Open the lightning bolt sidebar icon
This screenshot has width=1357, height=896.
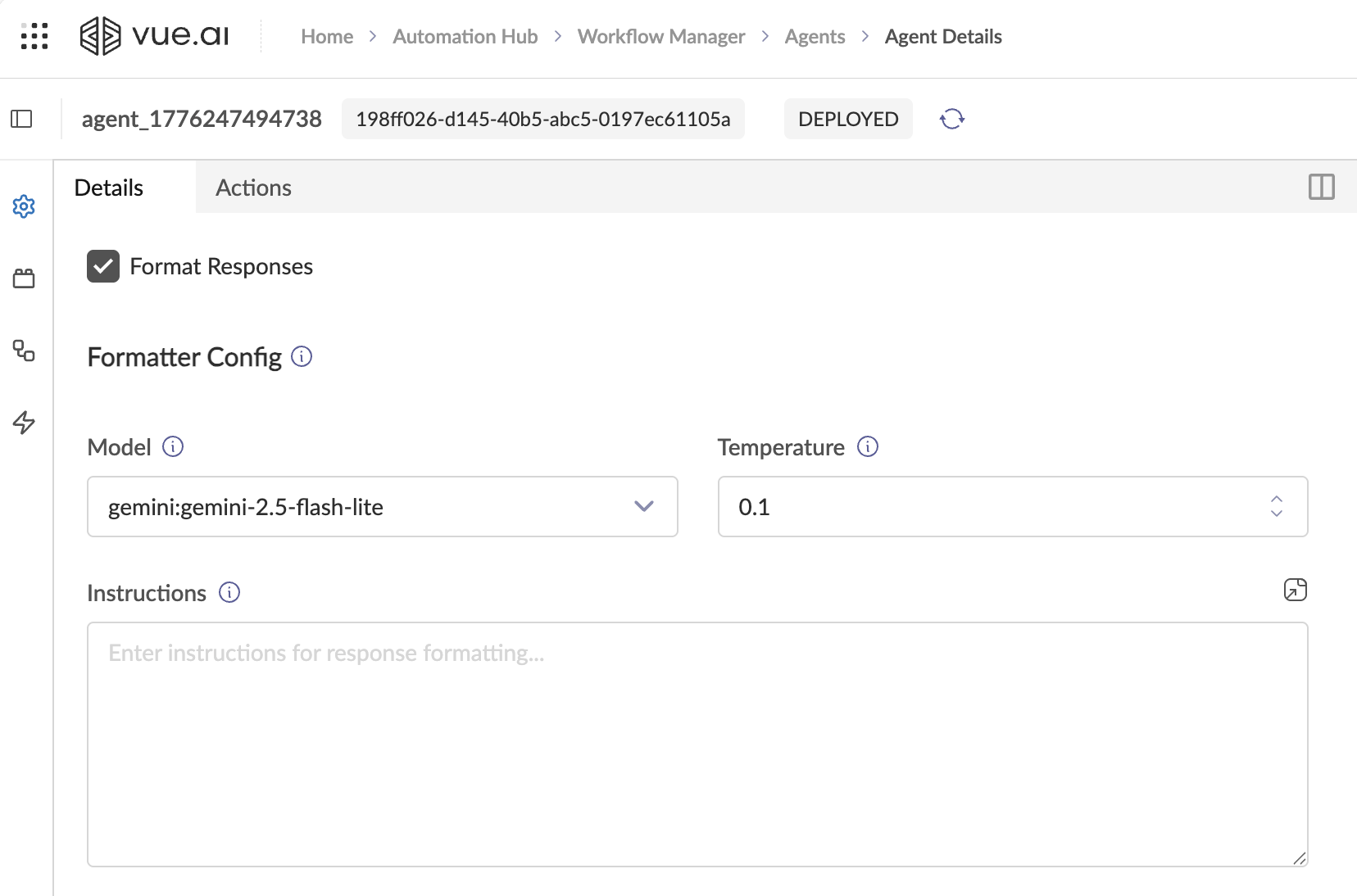click(24, 423)
